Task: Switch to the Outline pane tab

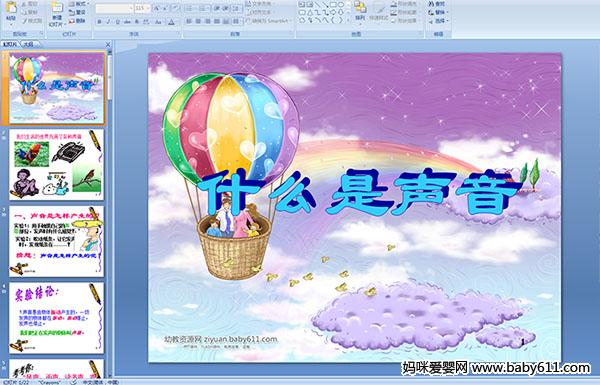Action: pos(28,44)
